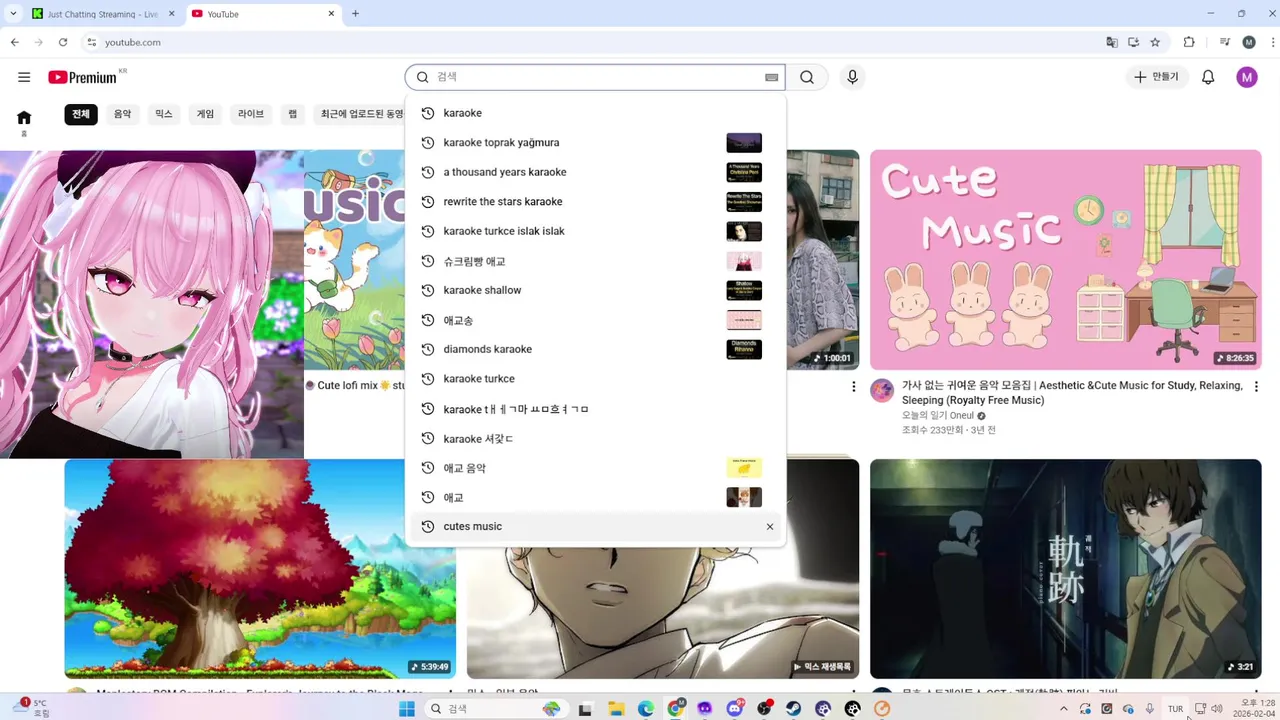Screen dimensions: 1280x720
Task: Choose 'karaoke' search suggestion
Action: (595, 113)
